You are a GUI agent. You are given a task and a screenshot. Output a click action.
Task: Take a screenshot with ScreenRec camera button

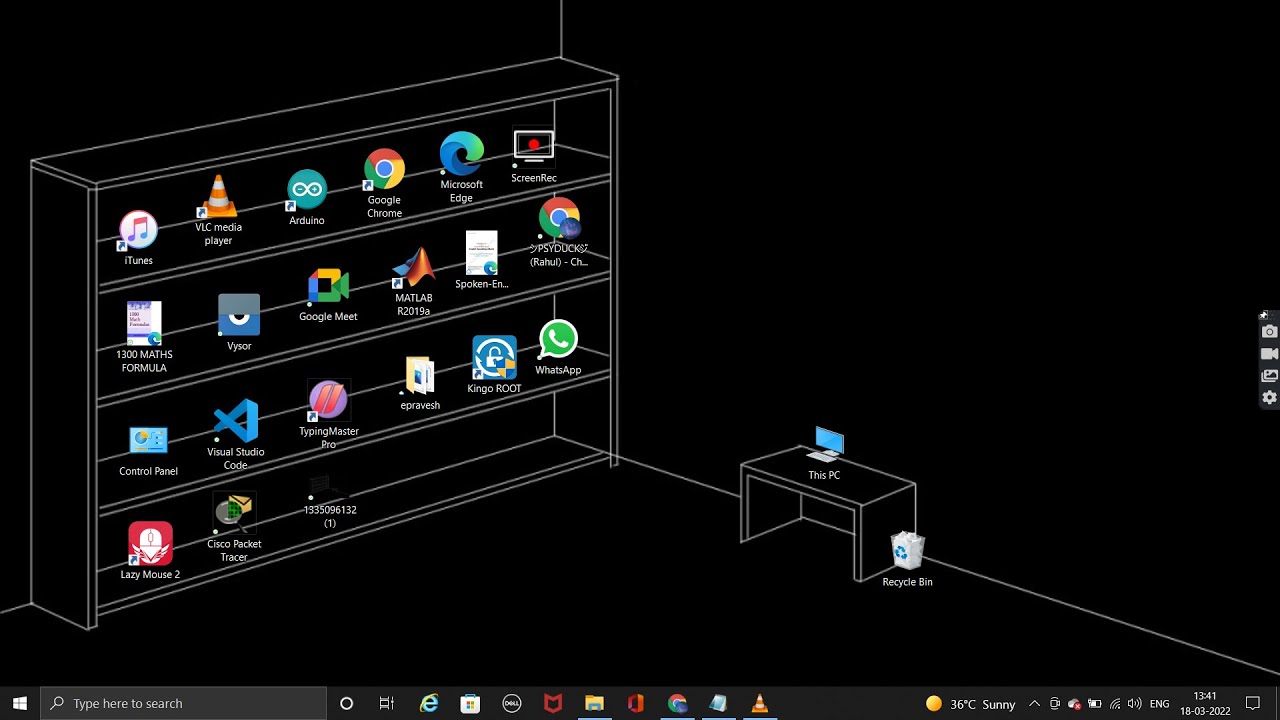point(1269,332)
